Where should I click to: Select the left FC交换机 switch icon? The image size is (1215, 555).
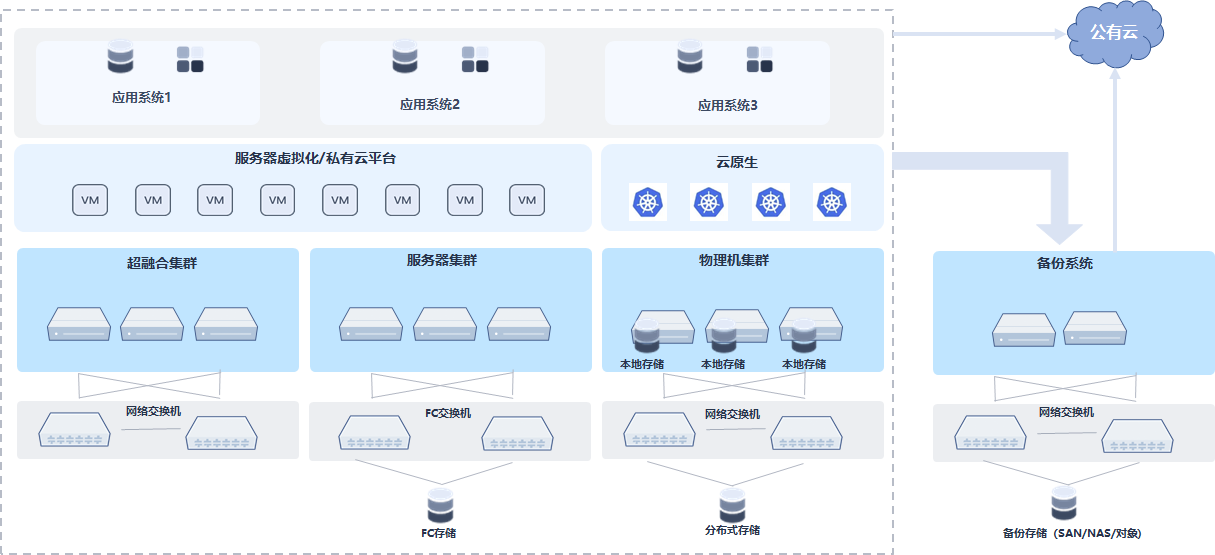click(374, 433)
